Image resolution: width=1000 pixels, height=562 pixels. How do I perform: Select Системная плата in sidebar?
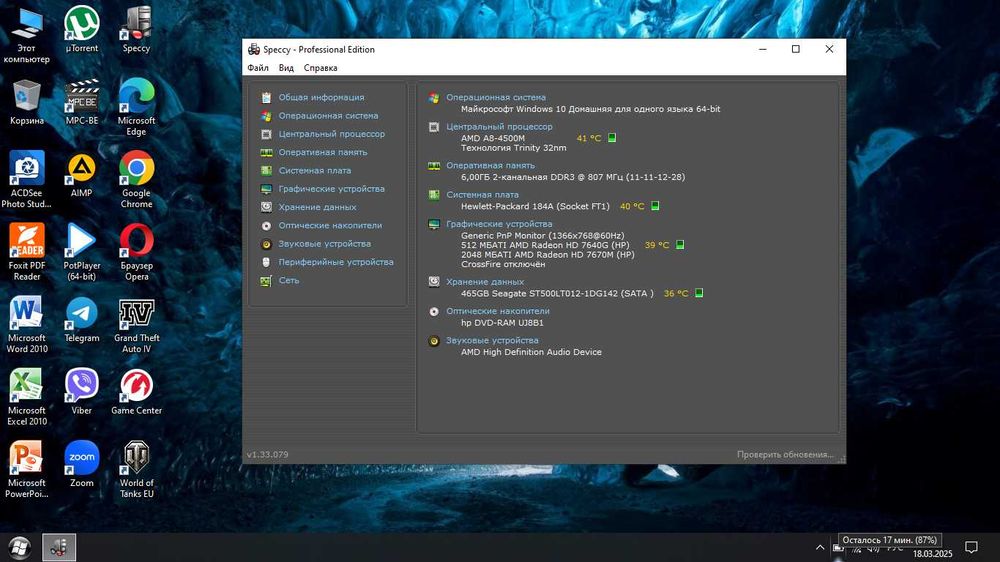click(314, 171)
